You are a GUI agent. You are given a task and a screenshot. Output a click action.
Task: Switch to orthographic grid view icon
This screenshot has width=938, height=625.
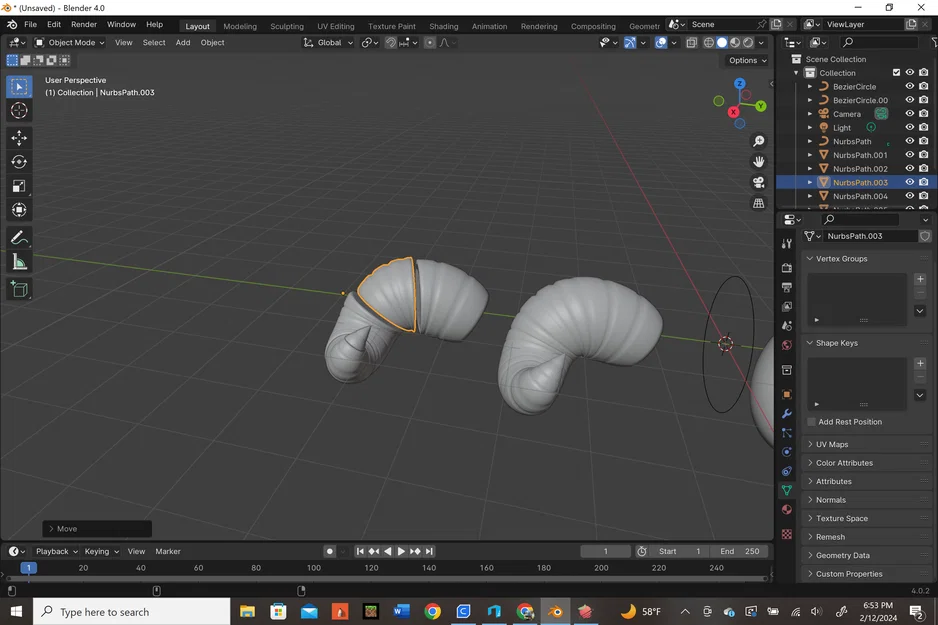point(759,203)
